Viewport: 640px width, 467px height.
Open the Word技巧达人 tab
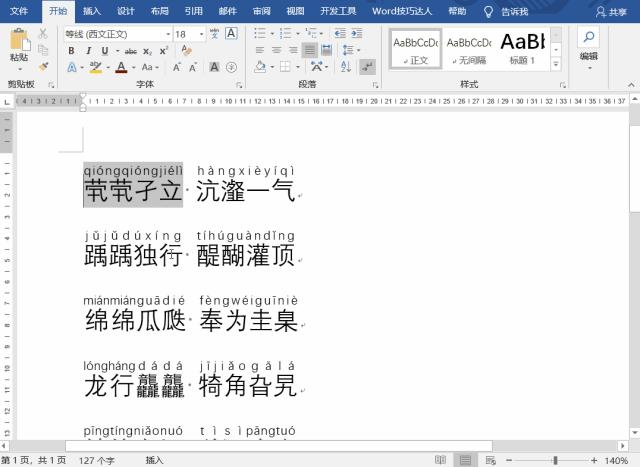click(x=402, y=11)
